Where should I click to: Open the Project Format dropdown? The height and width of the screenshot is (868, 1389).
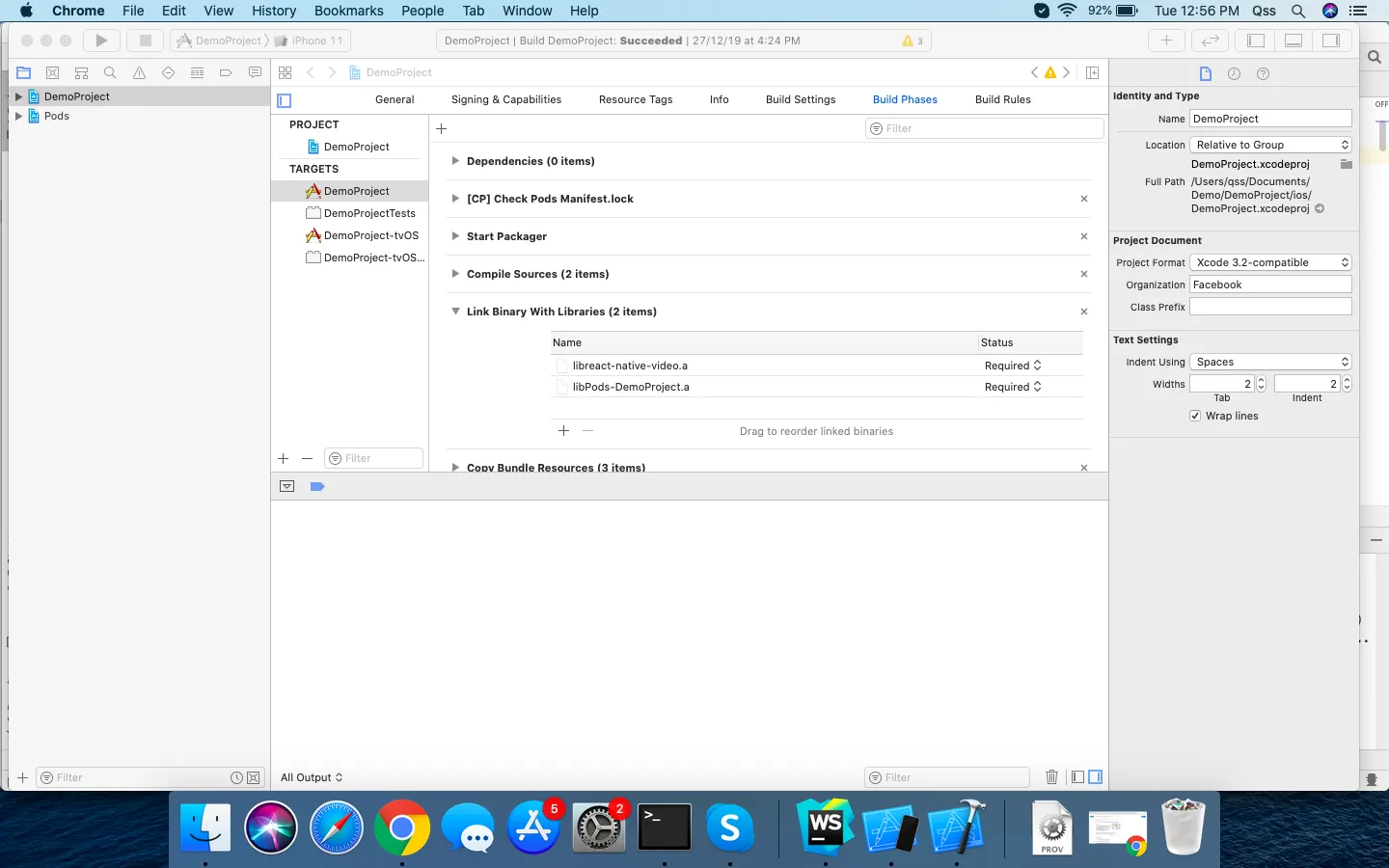(1270, 262)
